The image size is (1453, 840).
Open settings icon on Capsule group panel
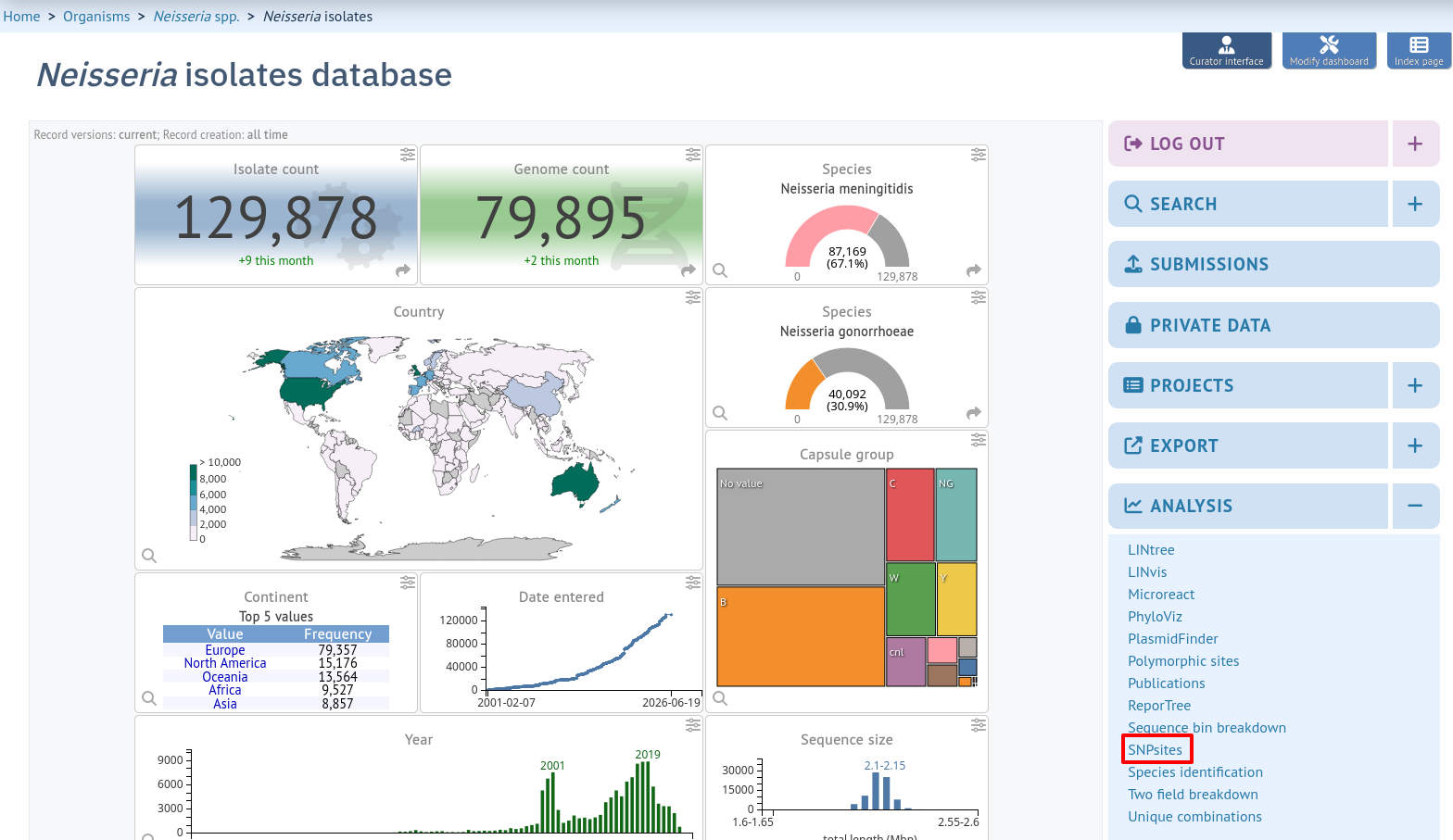click(x=979, y=440)
